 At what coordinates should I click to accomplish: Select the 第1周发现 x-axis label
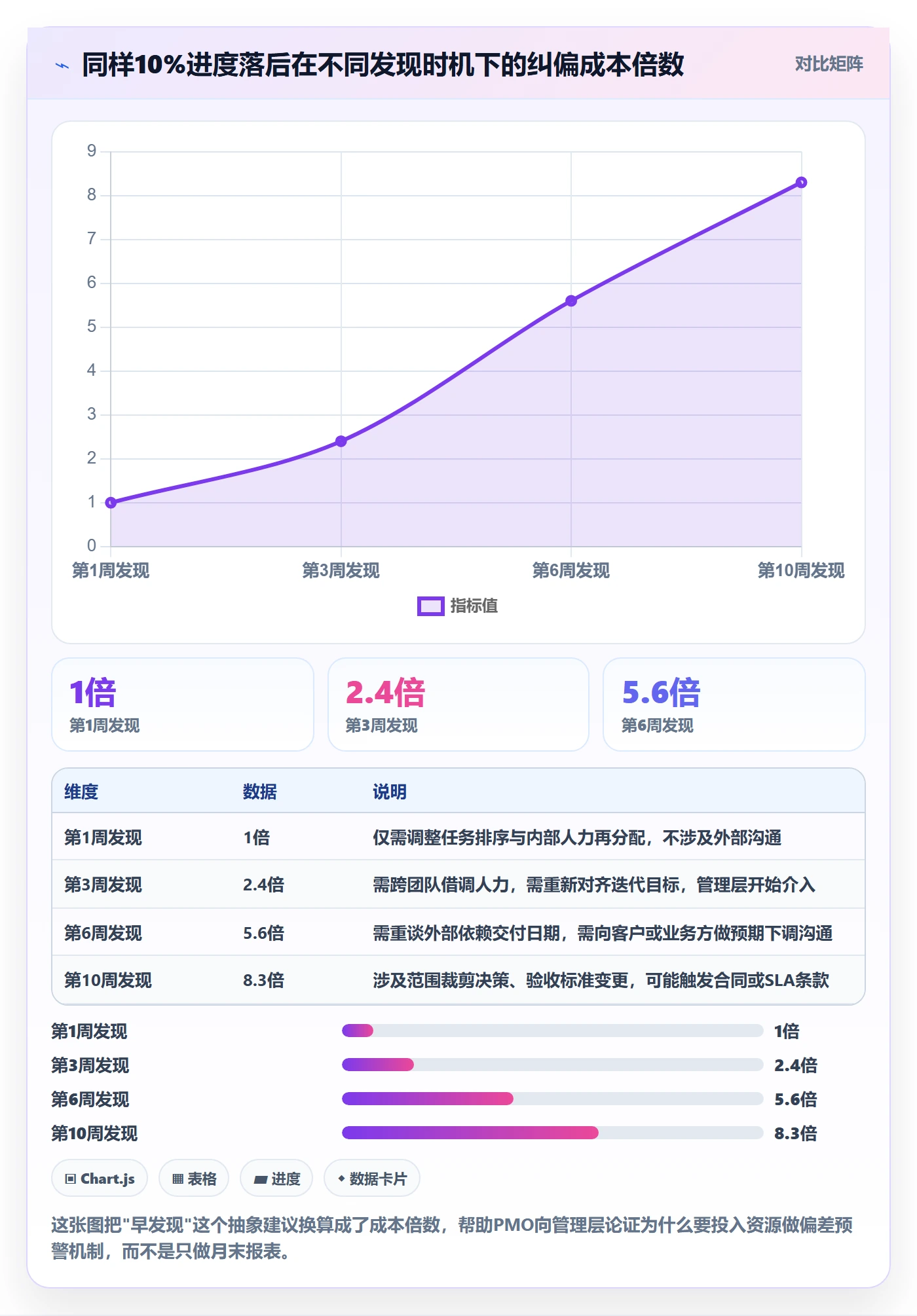coord(111,570)
